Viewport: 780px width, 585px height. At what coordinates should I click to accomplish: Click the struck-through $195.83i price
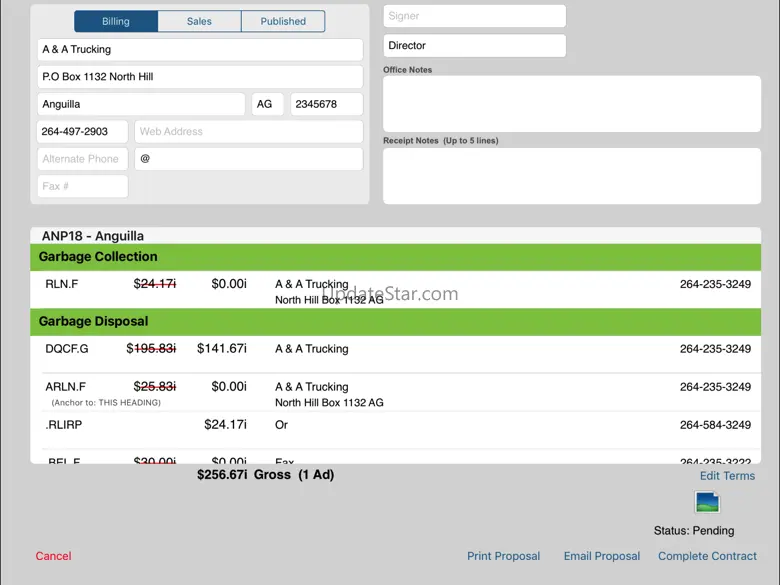click(151, 349)
